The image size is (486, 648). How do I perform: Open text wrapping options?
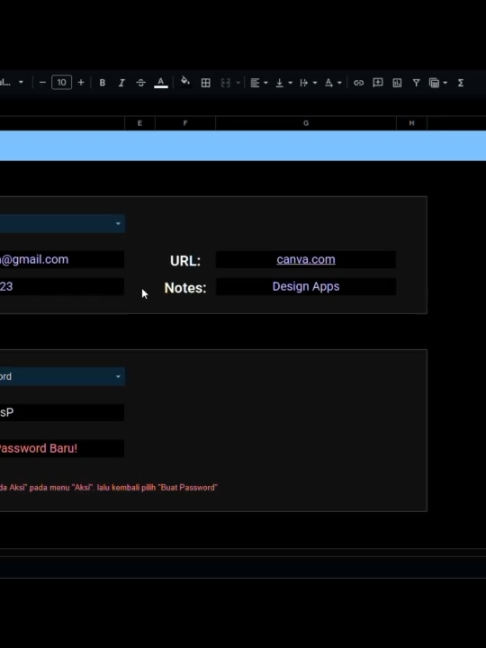308,83
